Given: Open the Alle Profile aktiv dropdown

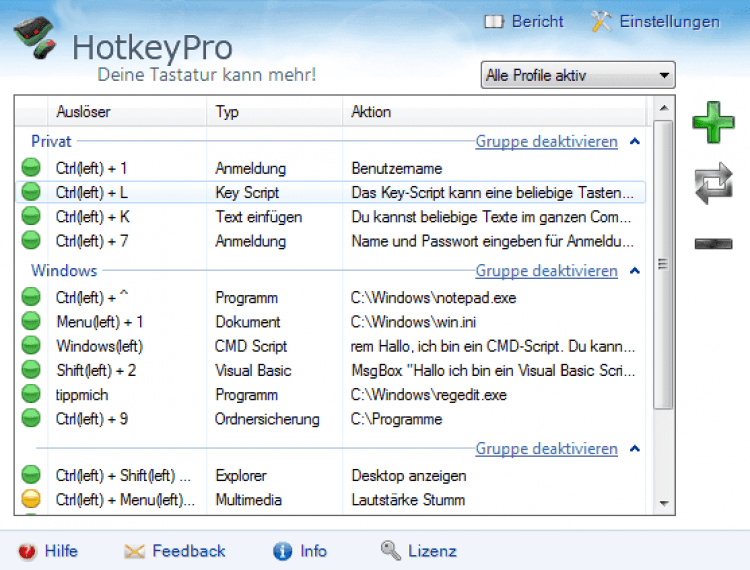Looking at the screenshot, I should [578, 75].
